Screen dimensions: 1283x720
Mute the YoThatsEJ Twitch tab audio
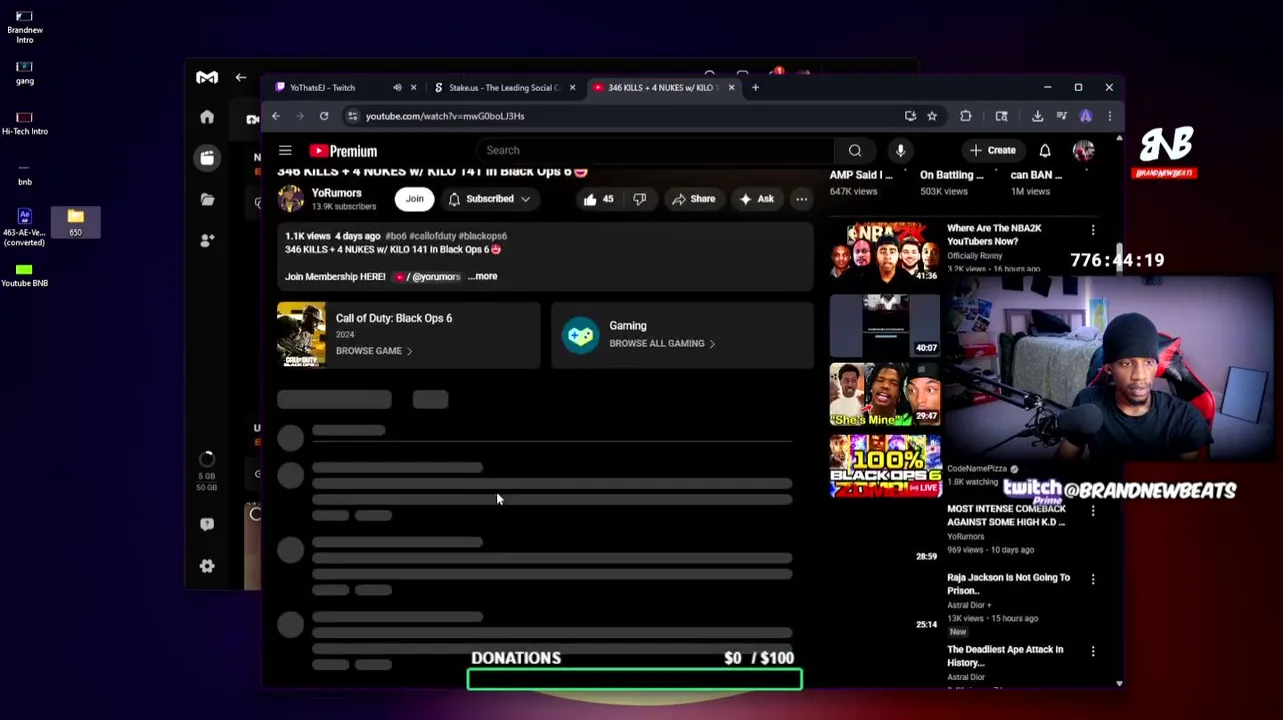point(397,88)
